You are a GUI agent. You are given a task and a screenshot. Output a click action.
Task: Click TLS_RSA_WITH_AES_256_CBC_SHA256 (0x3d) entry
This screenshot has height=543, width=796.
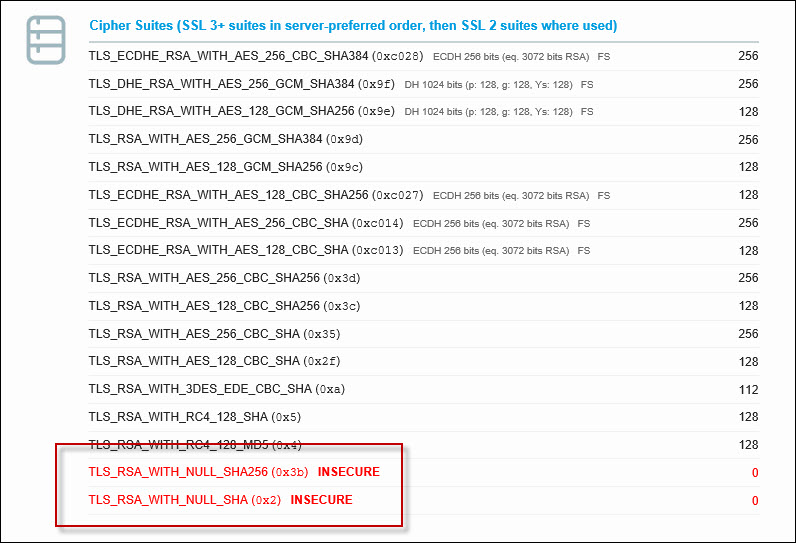pos(224,278)
